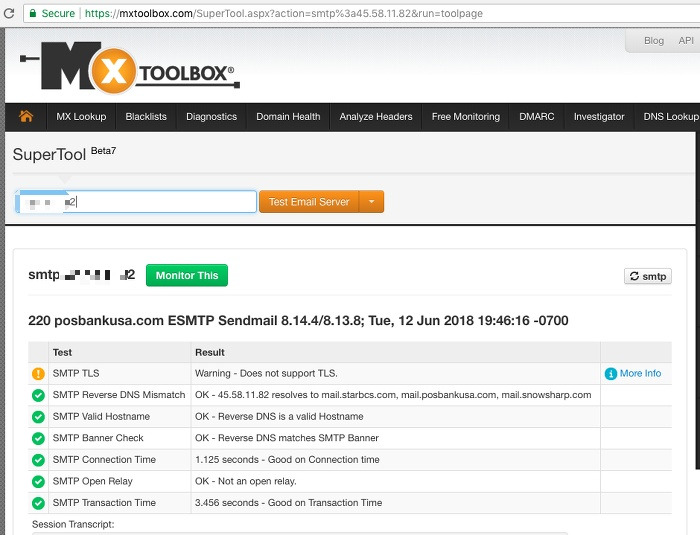Click the MX Toolbox logo
700x535 pixels.
[130, 68]
